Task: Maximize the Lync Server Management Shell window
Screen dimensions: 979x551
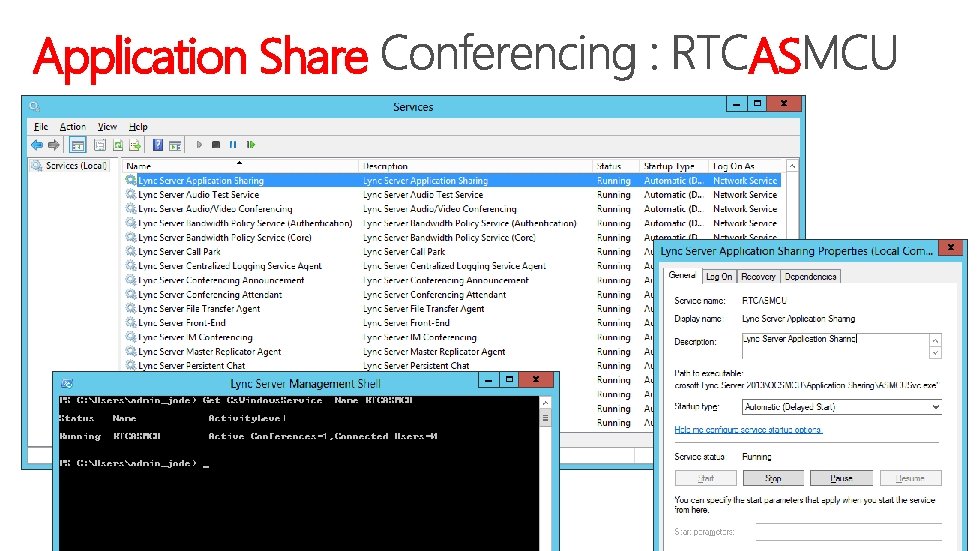Action: [509, 379]
